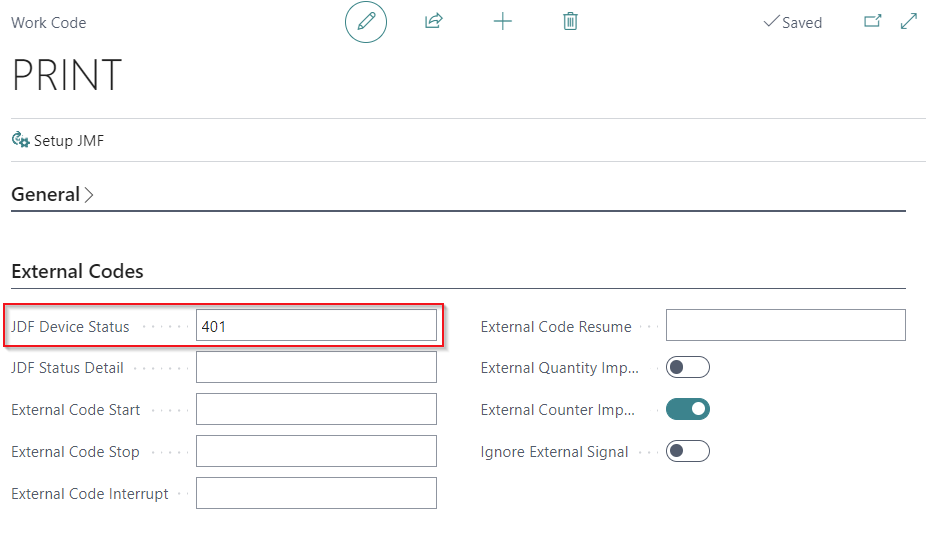Click the Setup JMF gear icon
The height and width of the screenshot is (535, 935).
(20, 140)
